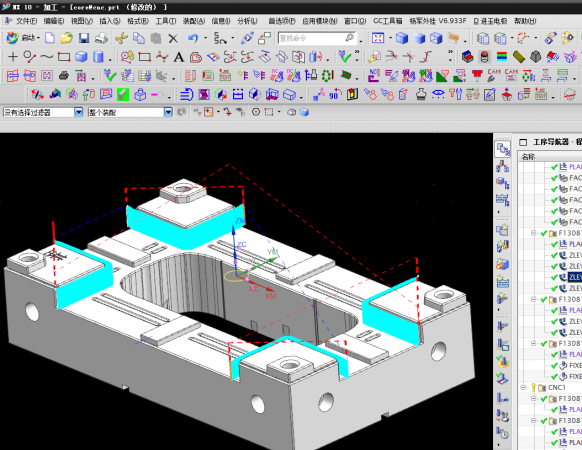582x450 pixels.
Task: Select the CNC1 tree node
Action: pyautogui.click(x=556, y=388)
